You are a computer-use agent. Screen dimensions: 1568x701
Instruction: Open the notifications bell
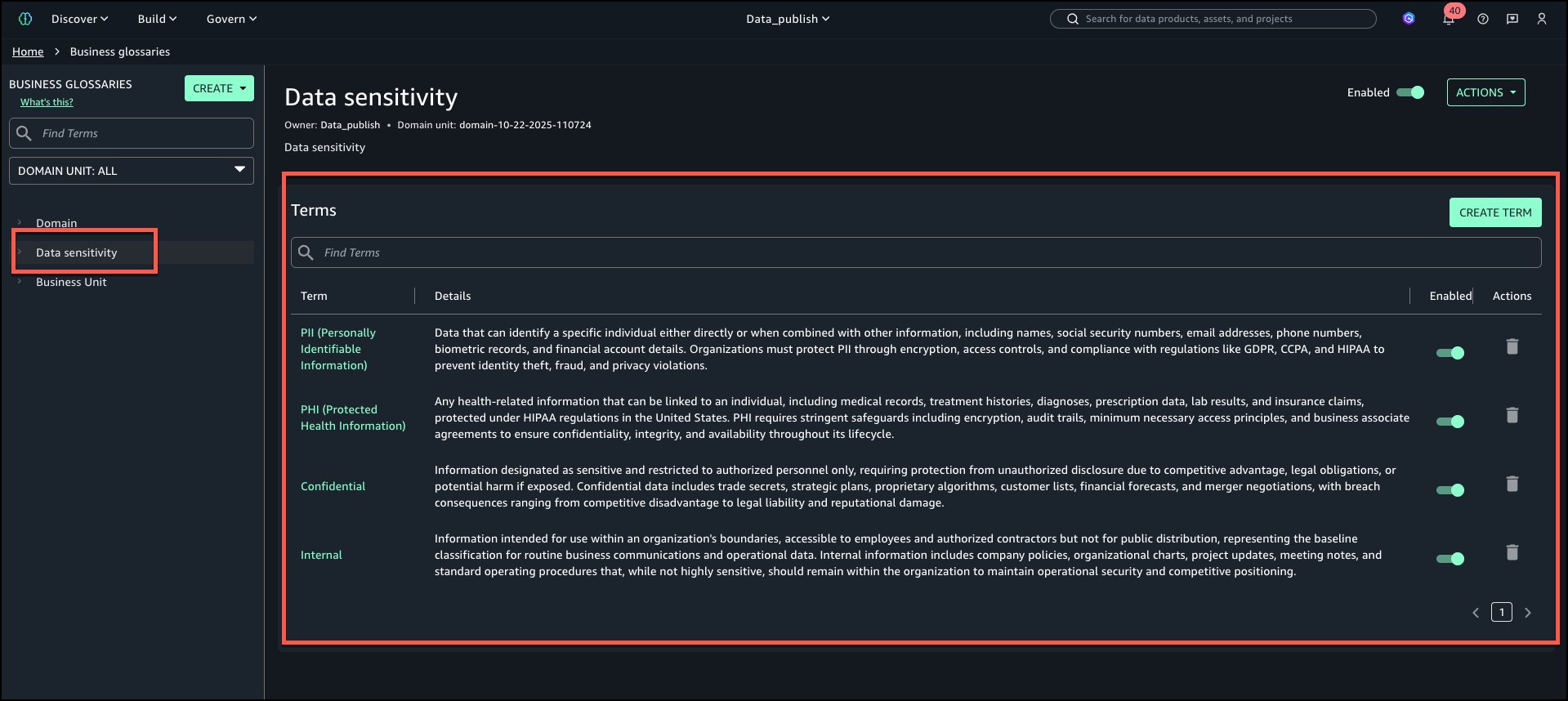(x=1449, y=19)
